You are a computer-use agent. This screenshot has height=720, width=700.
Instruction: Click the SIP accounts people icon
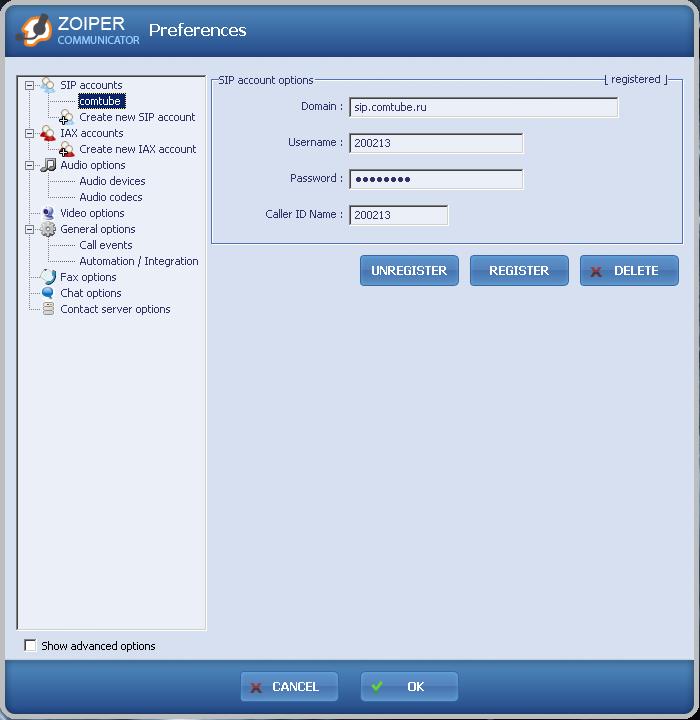(x=47, y=85)
